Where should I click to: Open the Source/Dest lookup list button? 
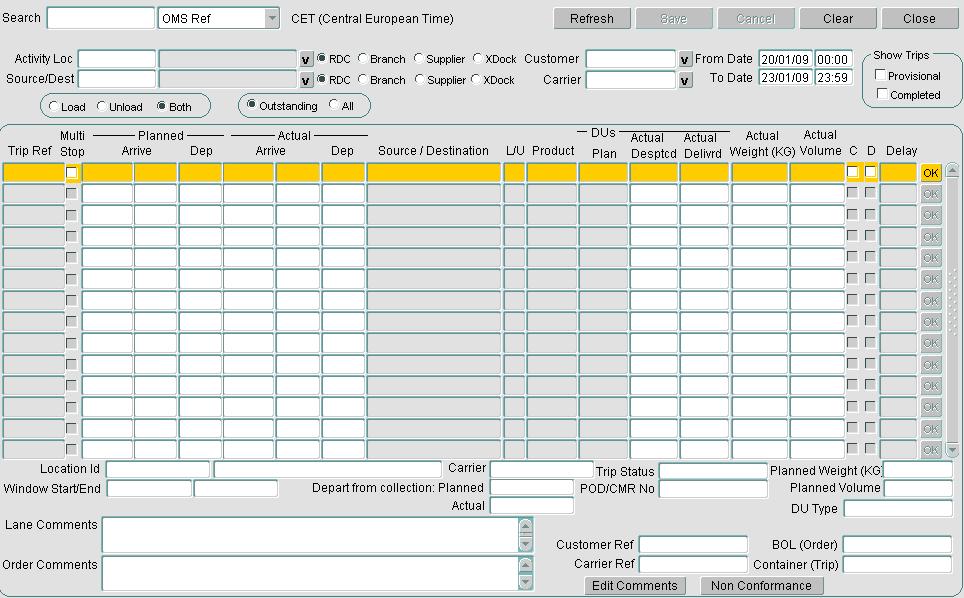click(x=306, y=81)
